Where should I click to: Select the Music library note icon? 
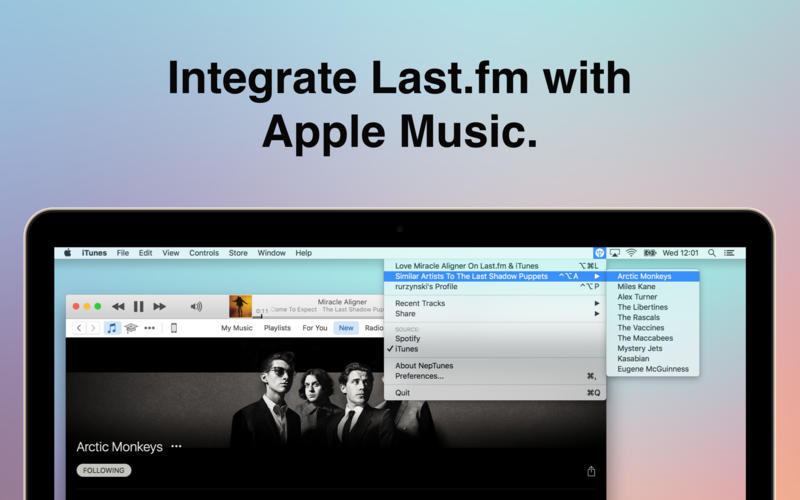112,328
